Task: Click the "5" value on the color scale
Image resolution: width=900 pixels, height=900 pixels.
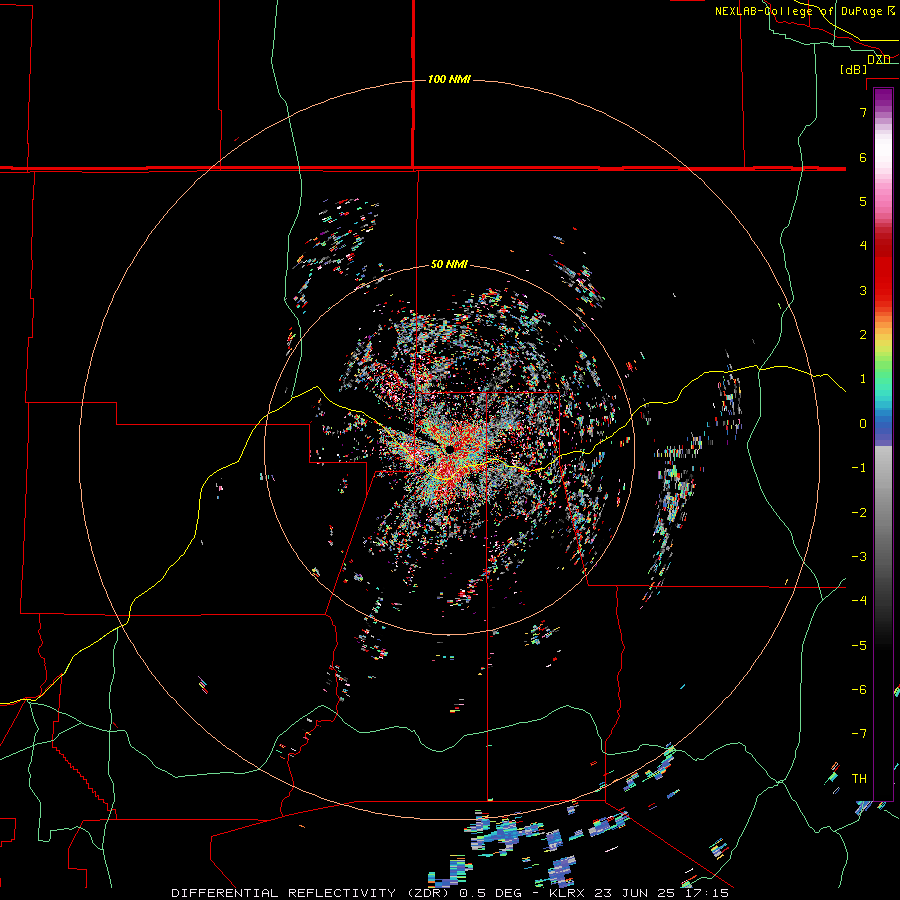Action: pos(863,201)
